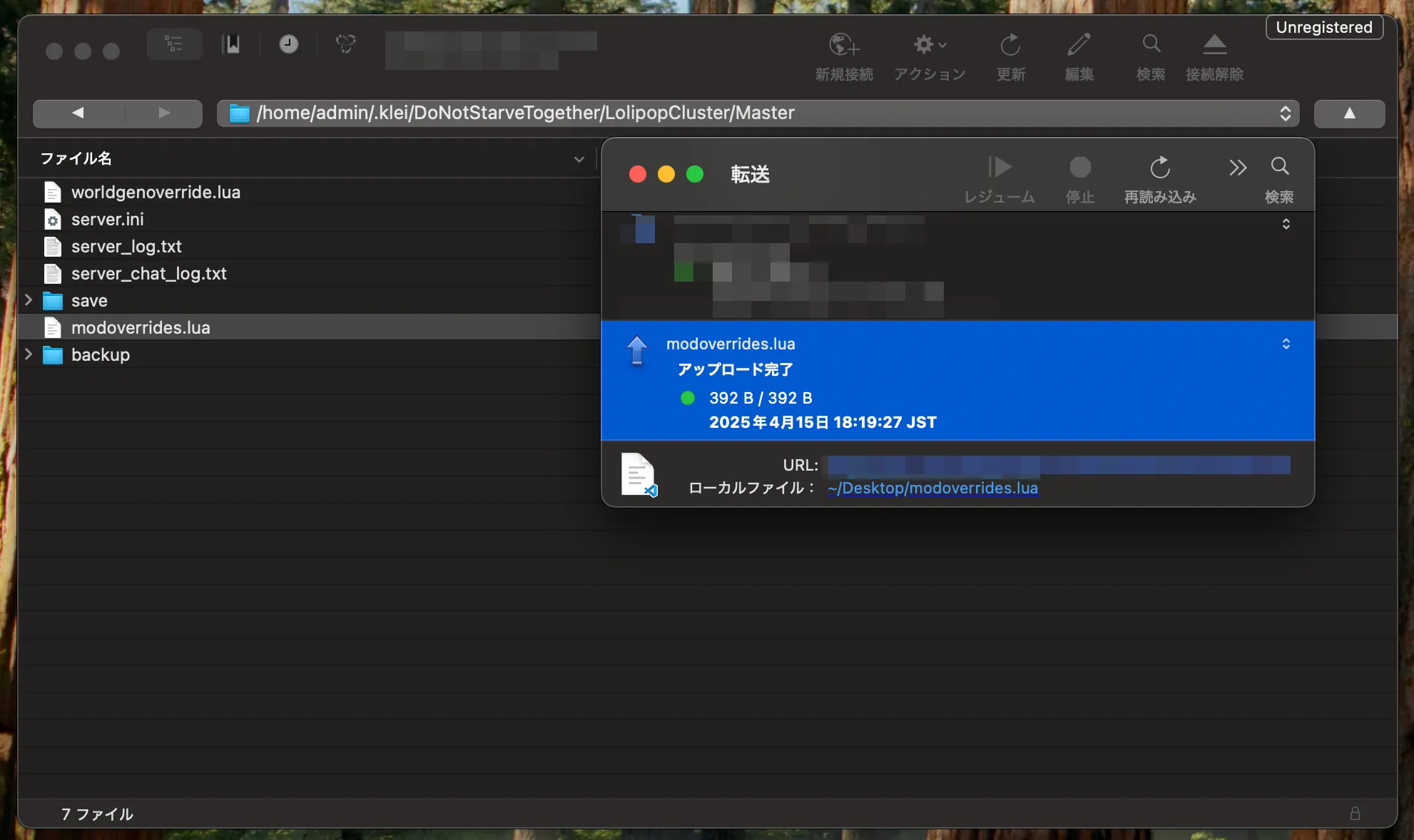Click the 392 B / 392 B size text
The height and width of the screenshot is (840, 1414).
(x=761, y=398)
